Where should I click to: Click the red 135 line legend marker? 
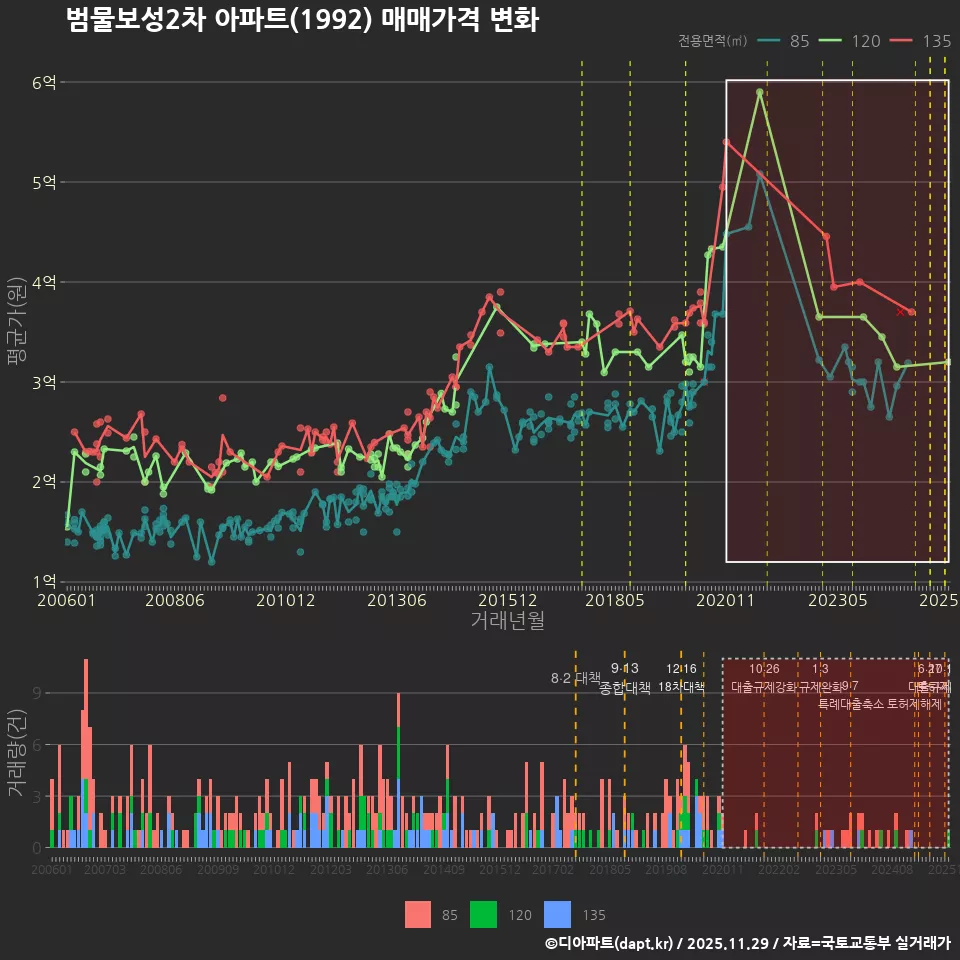[904, 41]
